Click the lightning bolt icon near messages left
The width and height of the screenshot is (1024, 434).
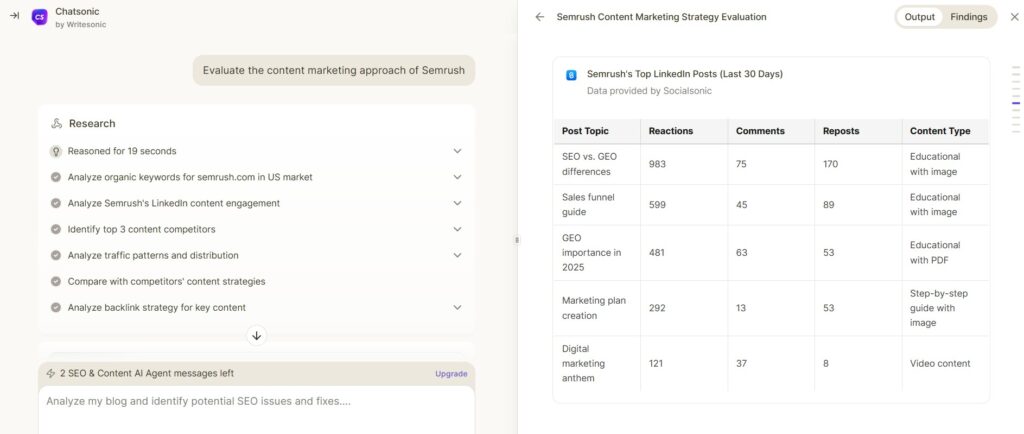51,373
